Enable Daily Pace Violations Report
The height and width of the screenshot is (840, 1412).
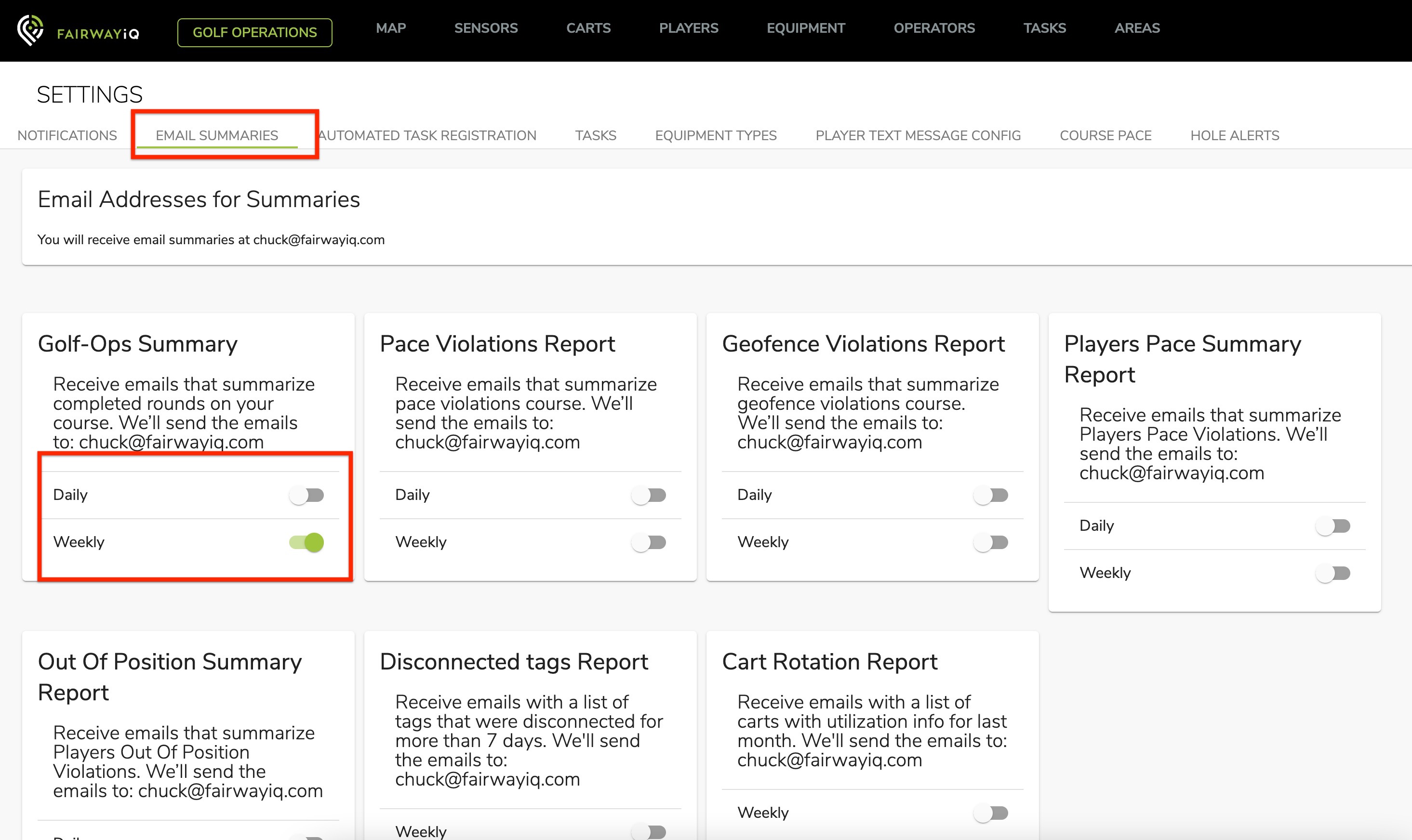pyautogui.click(x=648, y=495)
